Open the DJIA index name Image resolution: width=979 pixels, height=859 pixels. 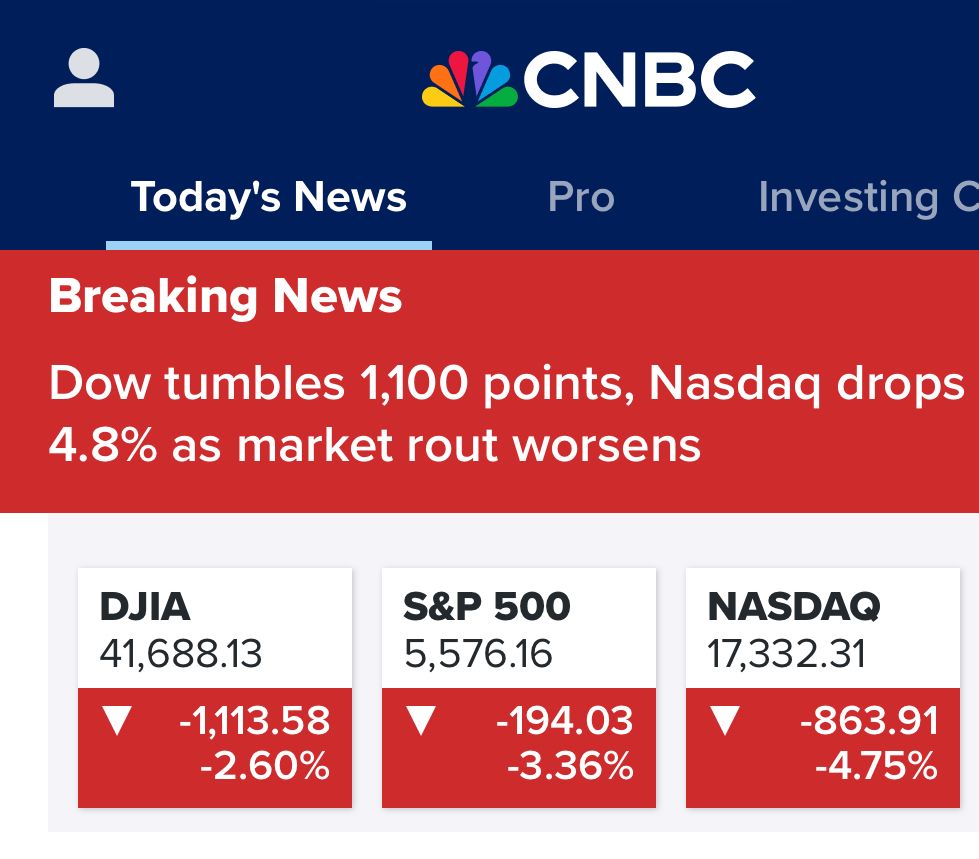pos(144,606)
